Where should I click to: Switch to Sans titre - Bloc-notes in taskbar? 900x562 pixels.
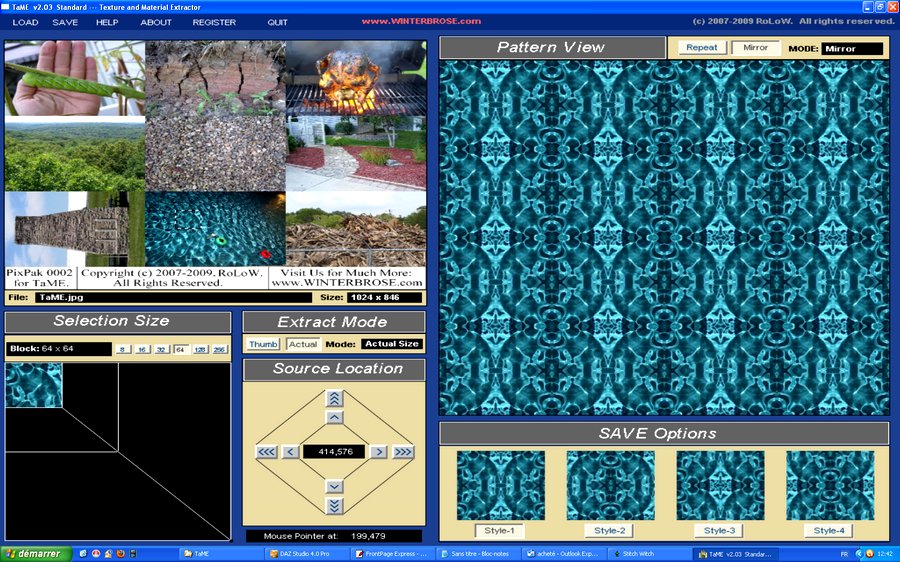(x=478, y=554)
